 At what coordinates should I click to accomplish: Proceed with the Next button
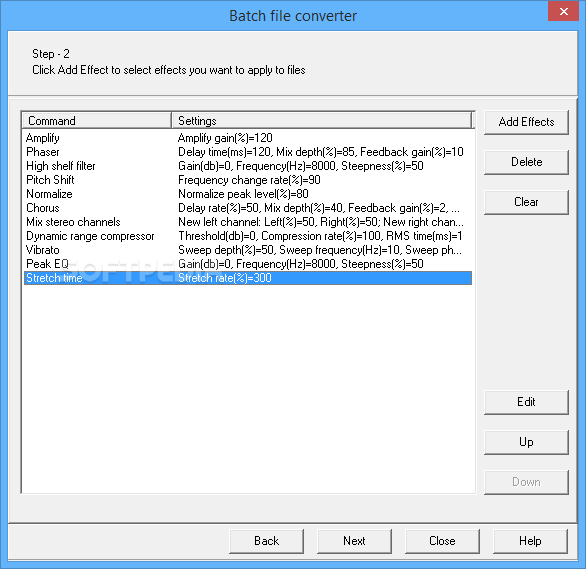pyautogui.click(x=354, y=541)
